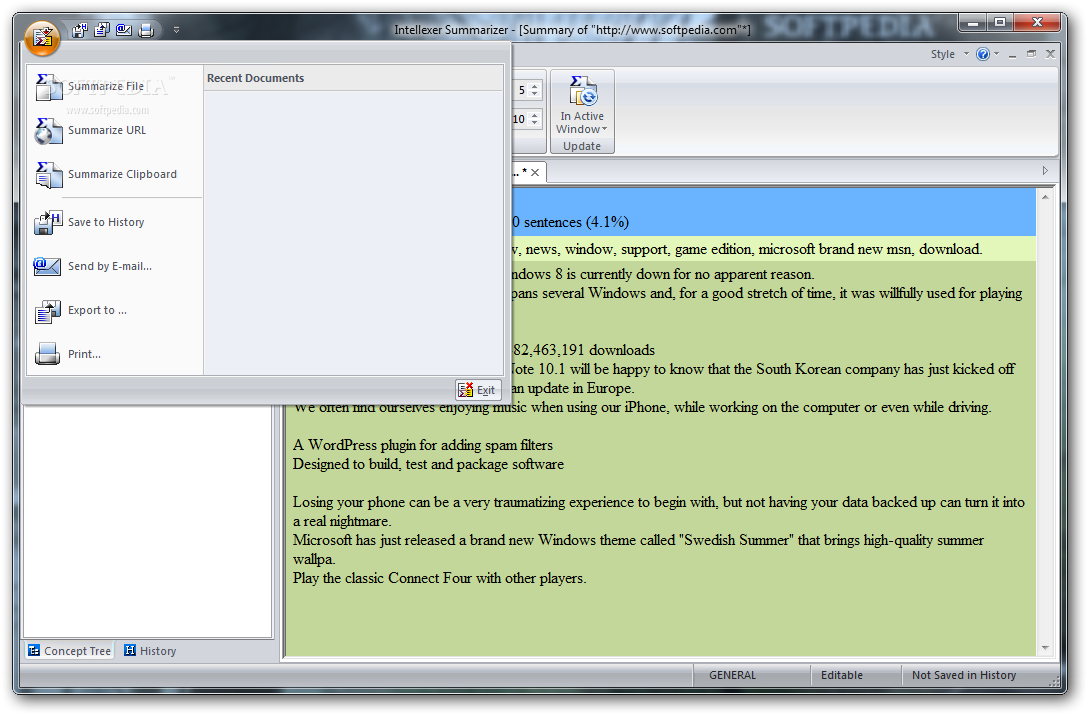1088x715 pixels.
Task: Click the Exit button in menu footer
Action: 477,390
